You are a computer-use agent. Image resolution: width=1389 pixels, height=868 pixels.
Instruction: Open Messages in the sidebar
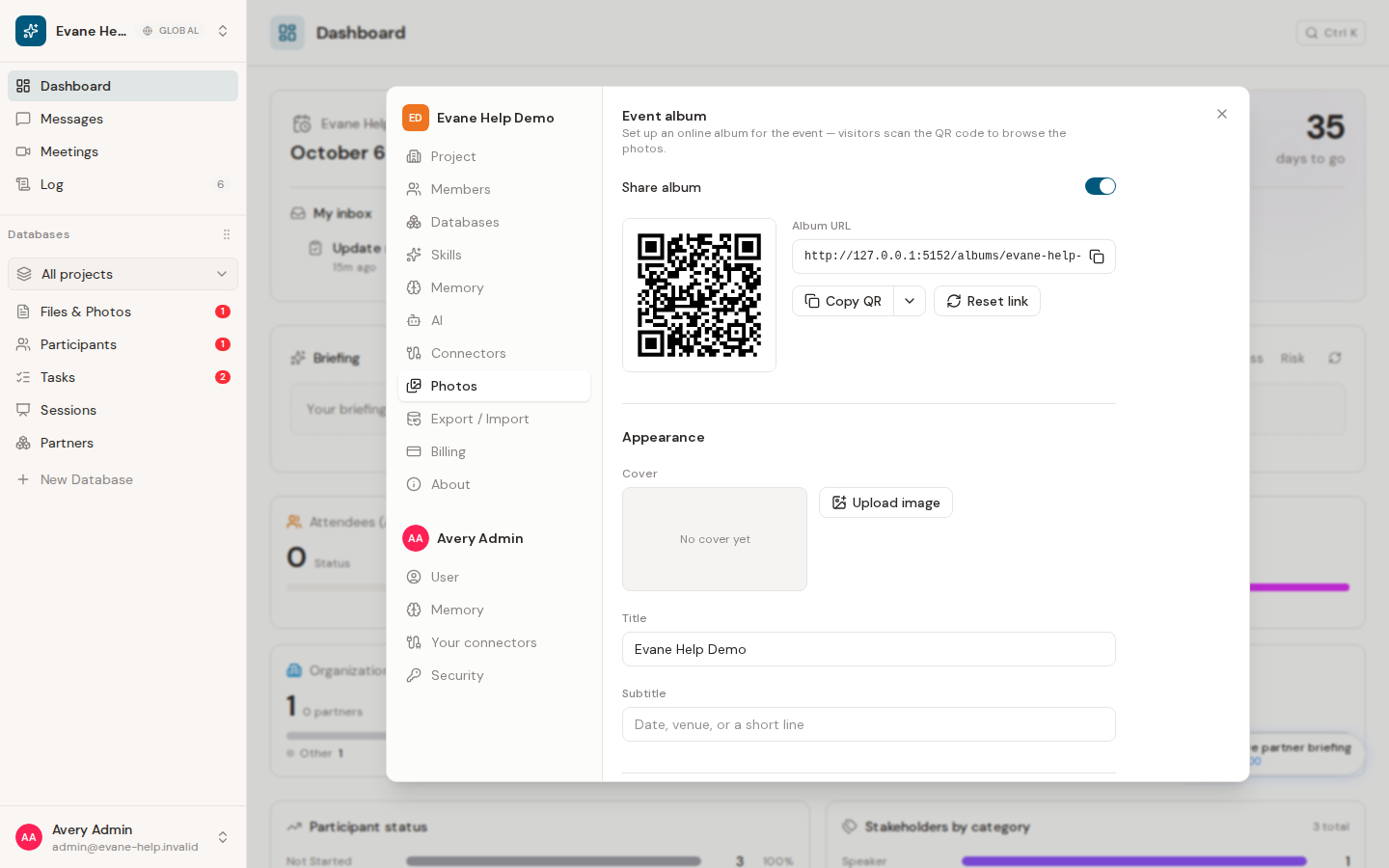click(123, 119)
